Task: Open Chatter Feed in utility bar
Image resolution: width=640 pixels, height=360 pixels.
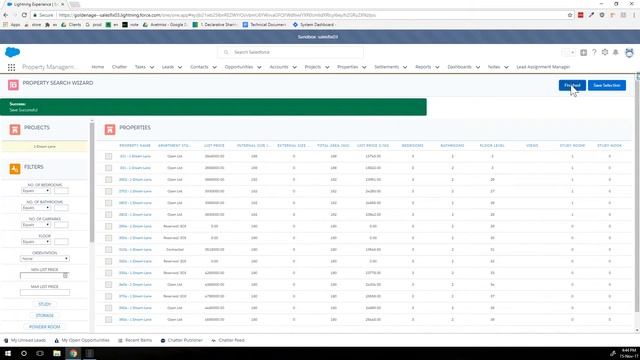Action: 227,340
